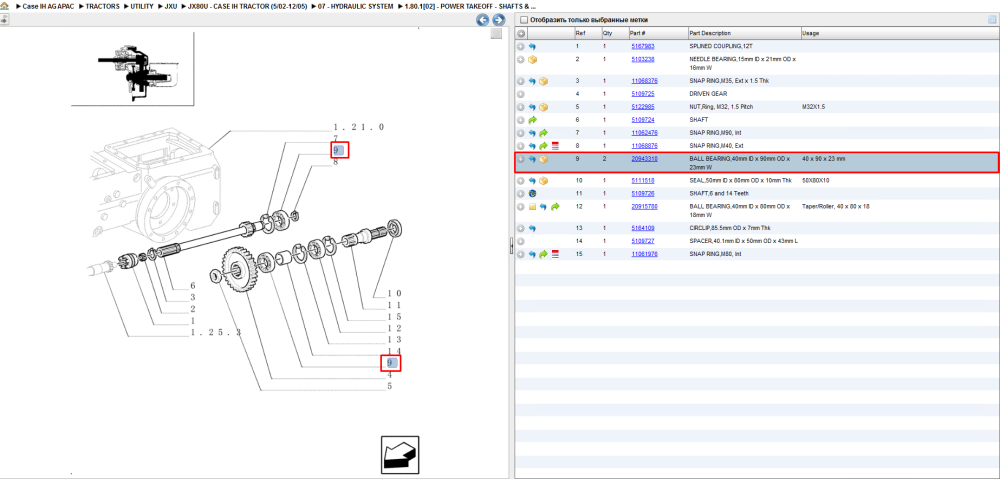The image size is (1000, 479).
Task: Click blue arrow icon in NUT,Ring M32 row
Action: (532, 107)
